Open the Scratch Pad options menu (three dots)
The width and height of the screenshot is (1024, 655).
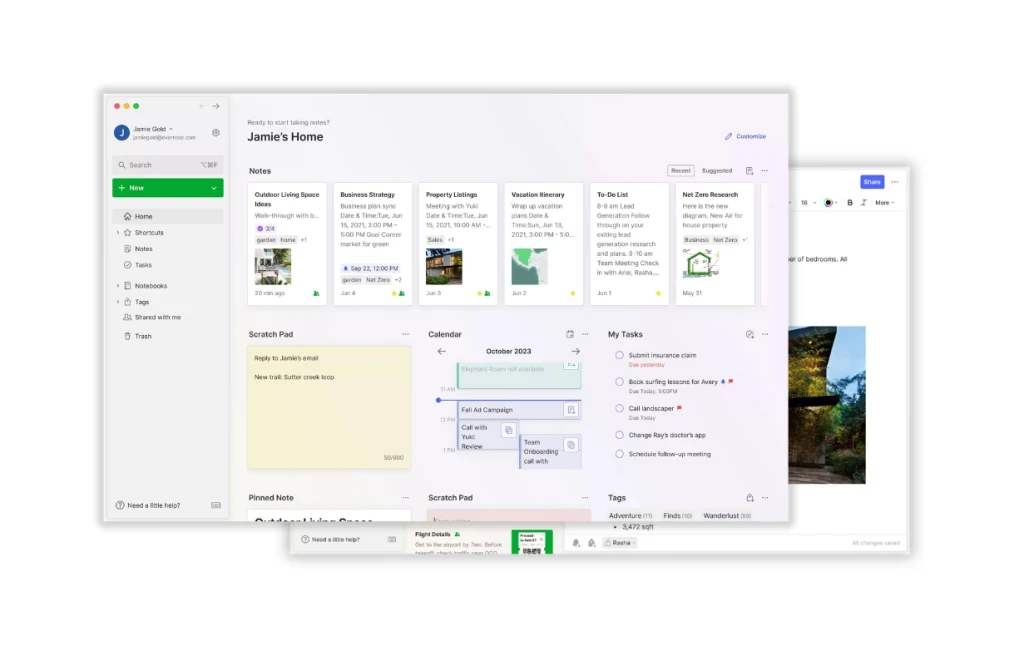point(405,333)
